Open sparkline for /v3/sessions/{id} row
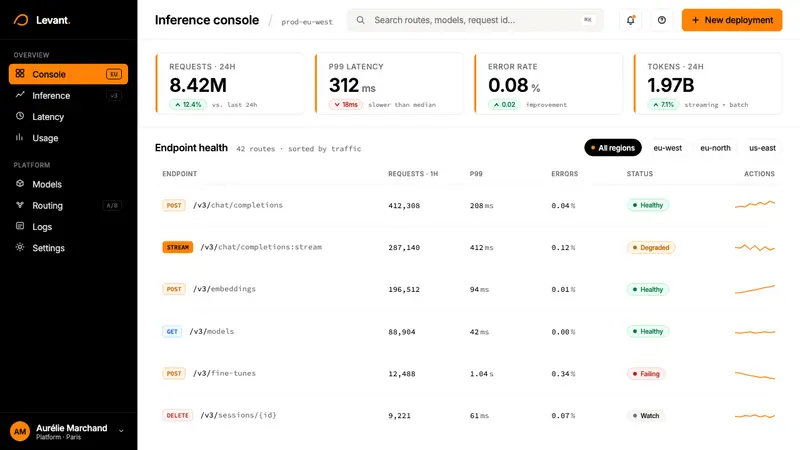Screen dimensions: 800x450 point(755,416)
